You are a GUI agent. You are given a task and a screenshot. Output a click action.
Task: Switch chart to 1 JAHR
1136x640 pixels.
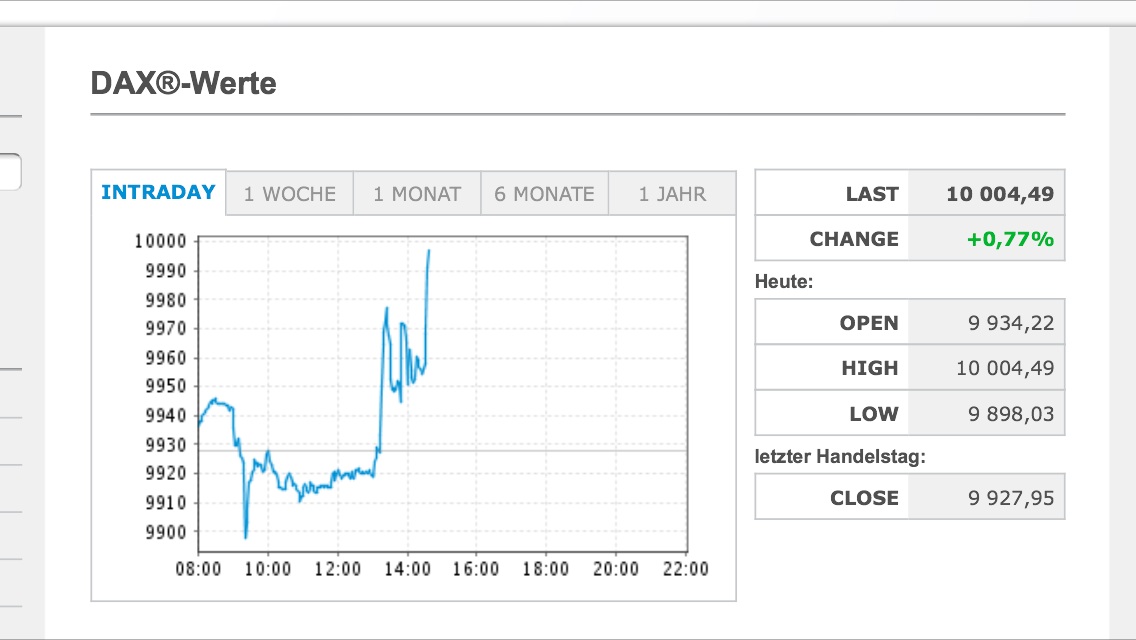coord(672,194)
